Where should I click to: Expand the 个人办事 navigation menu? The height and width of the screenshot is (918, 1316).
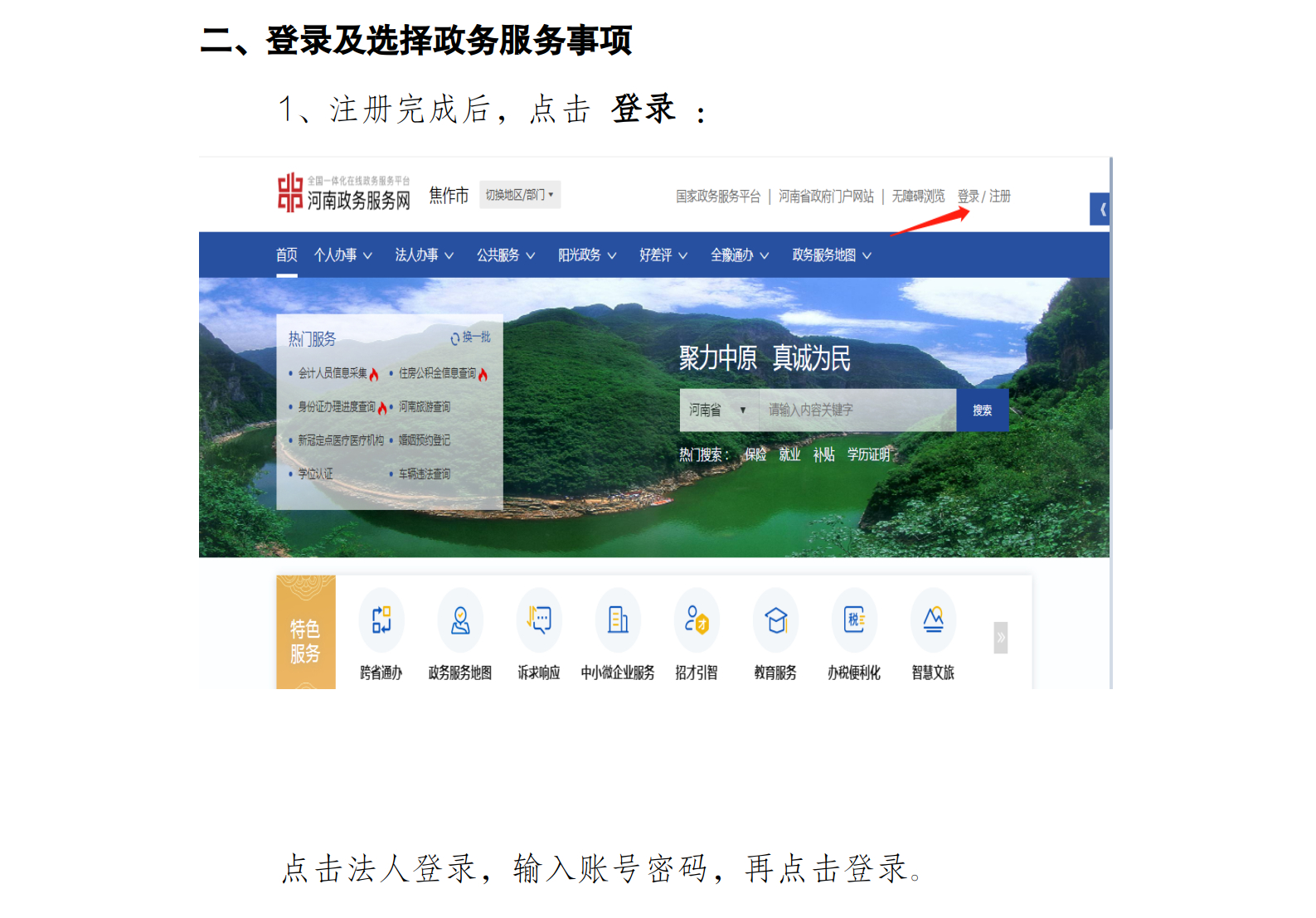coord(342,255)
